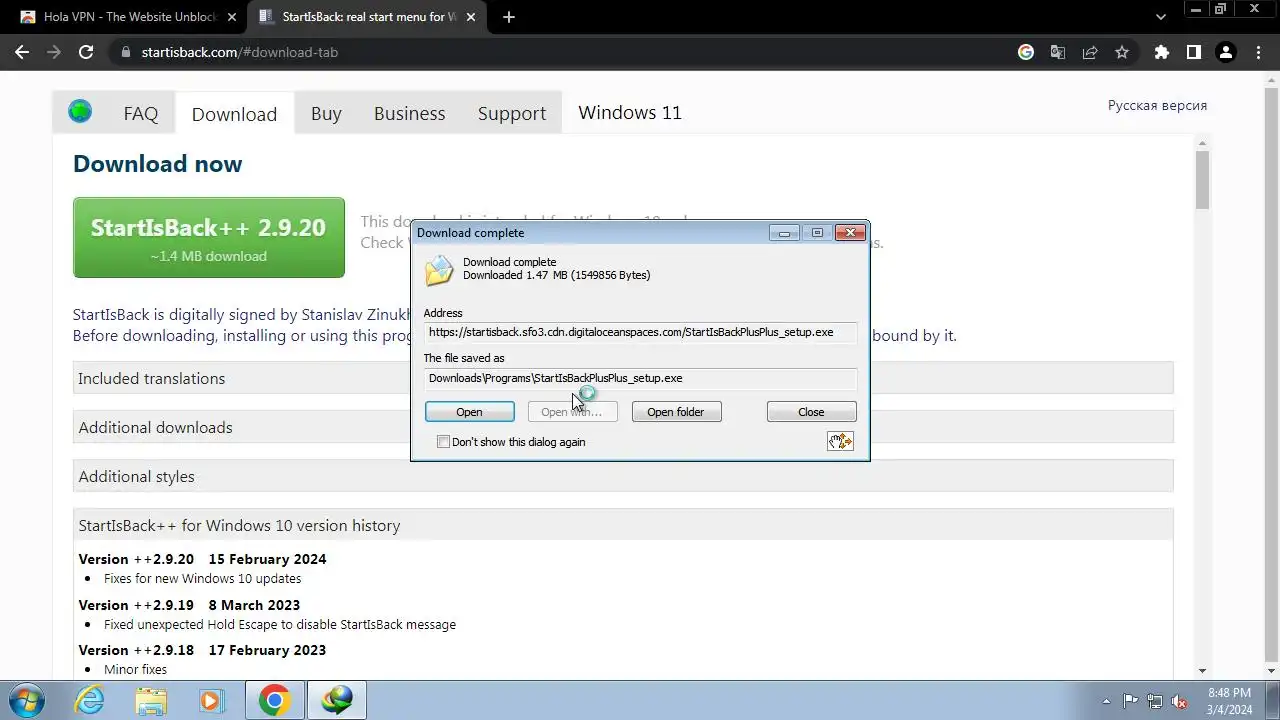Click the drag-and-drop hand icon in dialog
The height and width of the screenshot is (720, 1280).
[840, 441]
